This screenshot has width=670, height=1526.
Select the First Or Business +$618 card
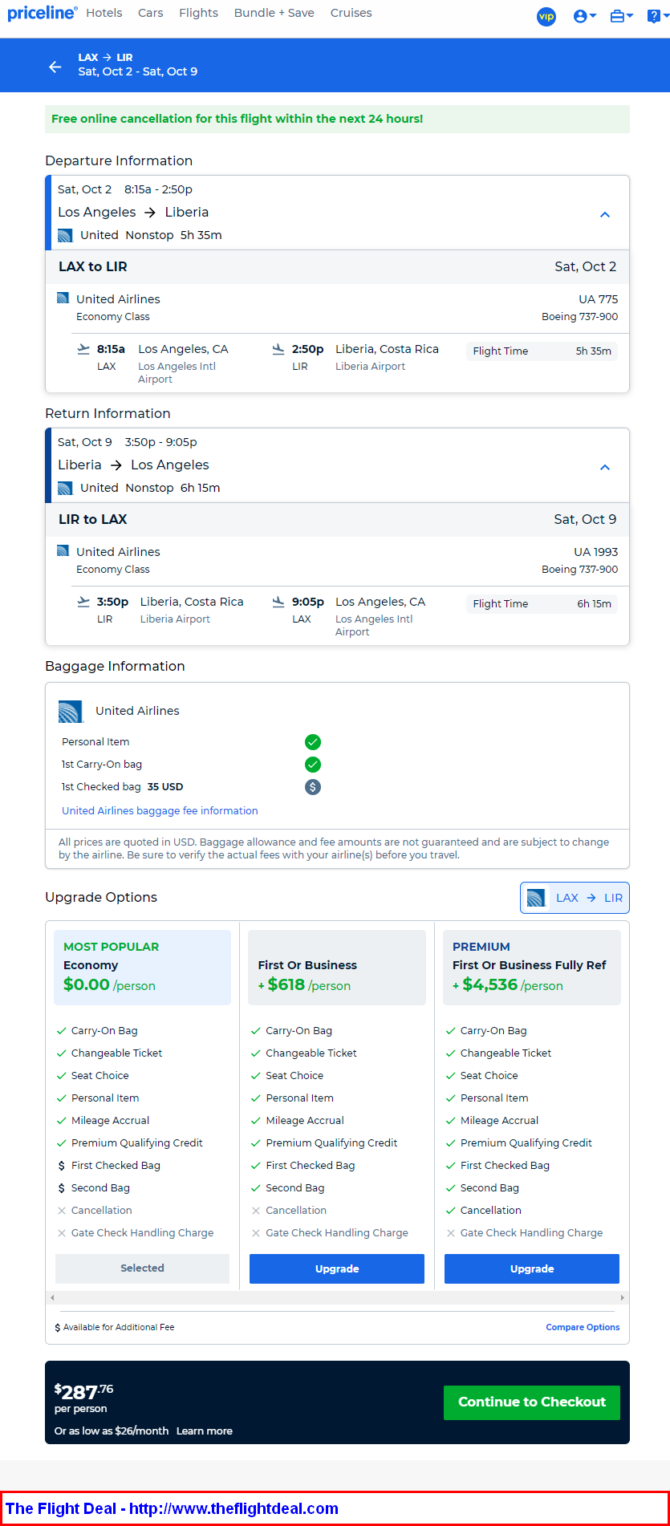pos(337,967)
